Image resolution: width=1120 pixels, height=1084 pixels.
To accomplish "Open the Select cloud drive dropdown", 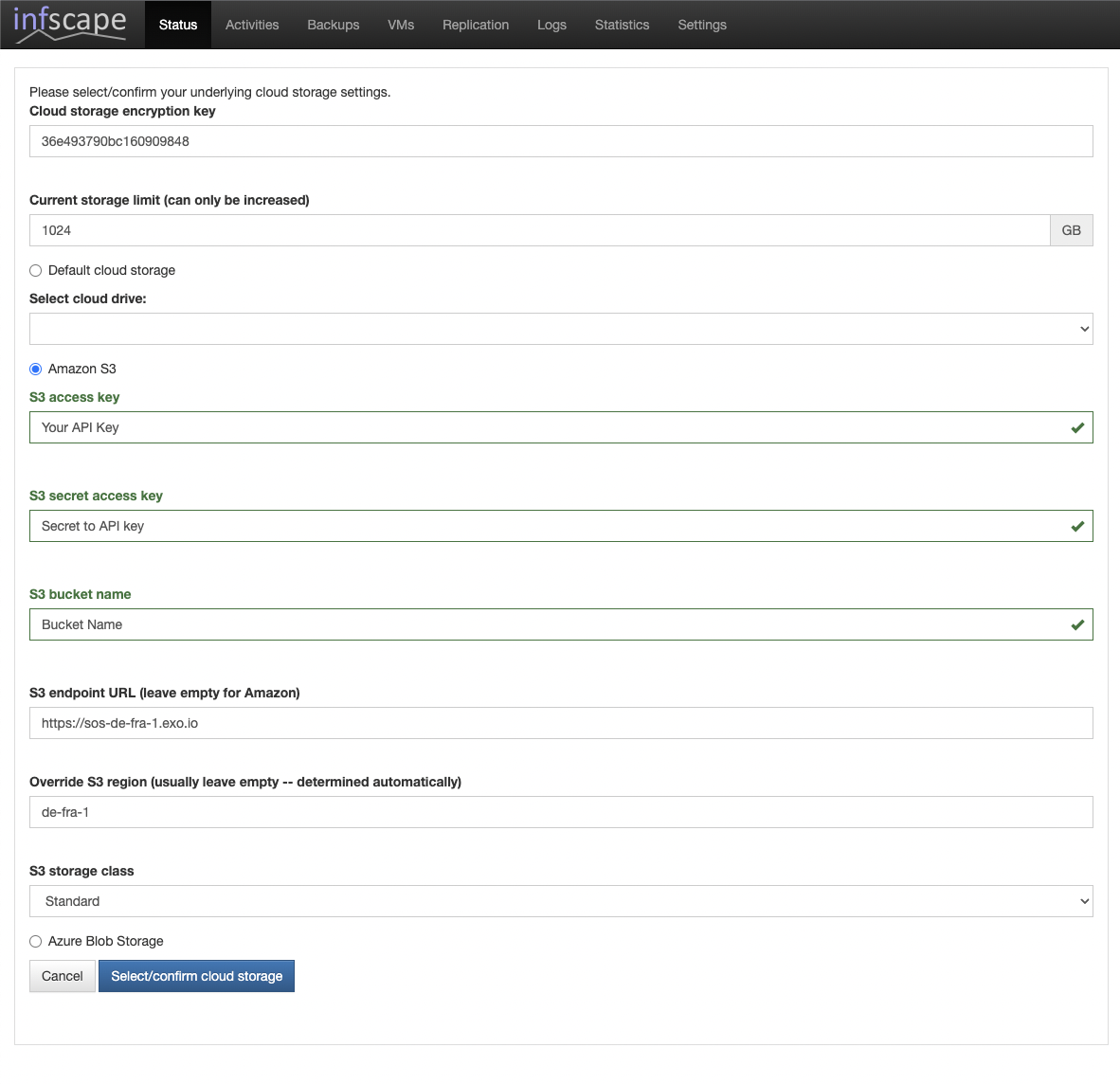I will pos(561,329).
